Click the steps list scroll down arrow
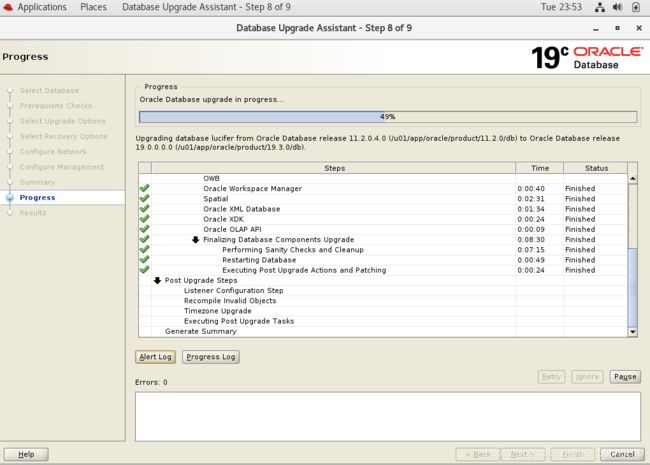The height and width of the screenshot is (465, 650). (633, 332)
